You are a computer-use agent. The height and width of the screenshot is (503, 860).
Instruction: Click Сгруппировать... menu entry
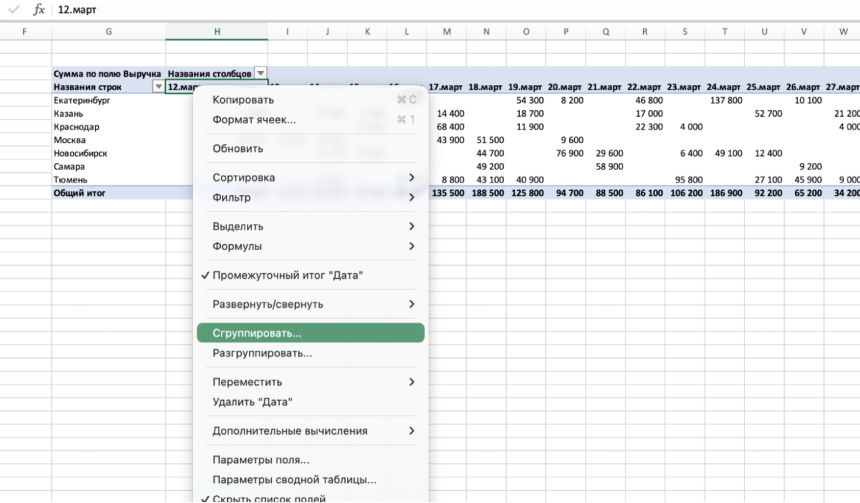(310, 333)
